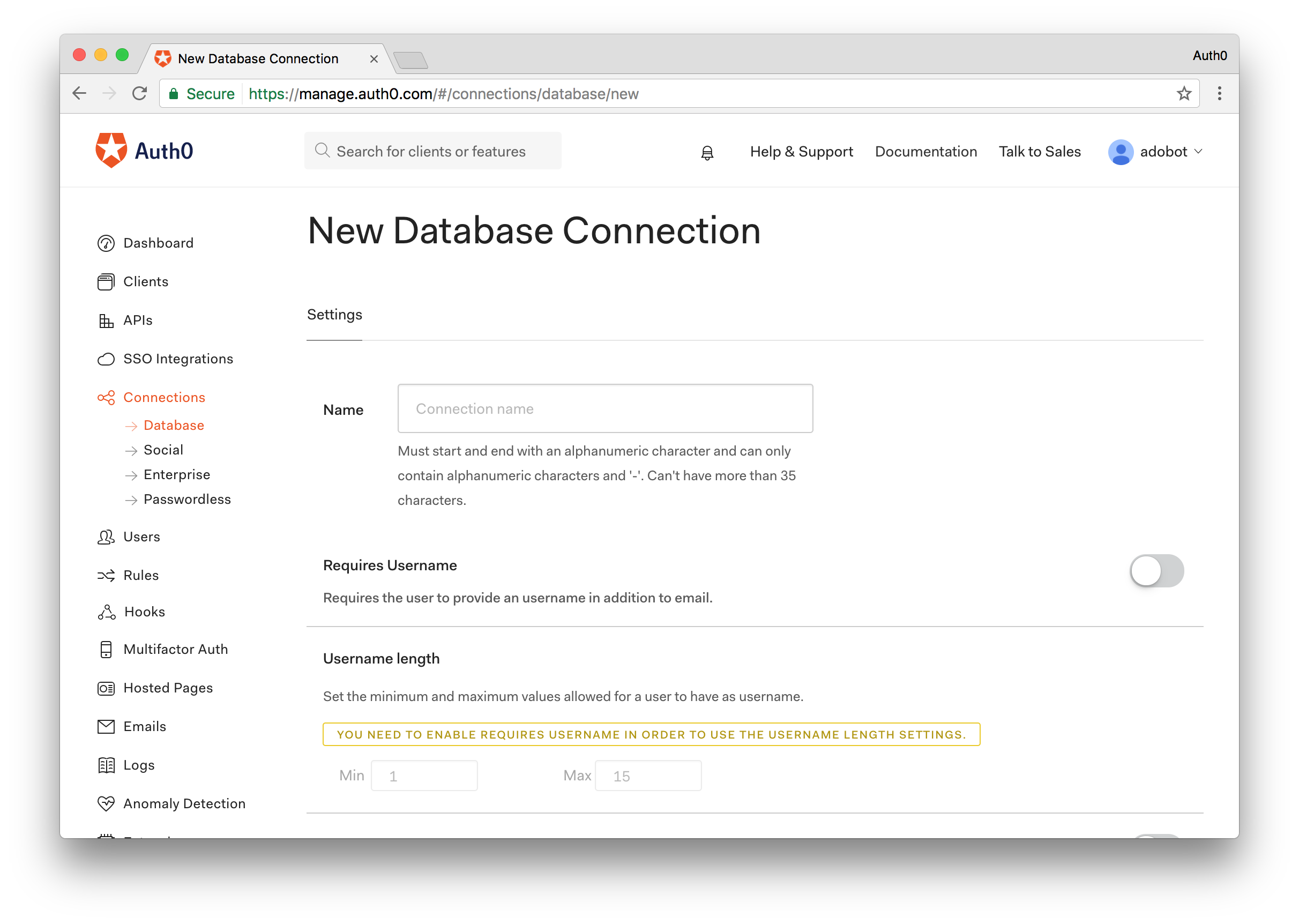Image resolution: width=1299 pixels, height=924 pixels.
Task: Open the Documentation link
Action: point(925,152)
